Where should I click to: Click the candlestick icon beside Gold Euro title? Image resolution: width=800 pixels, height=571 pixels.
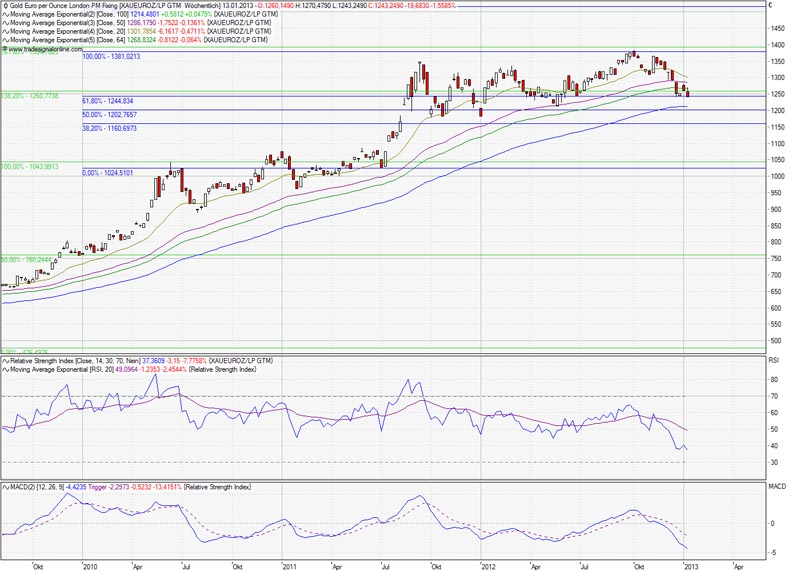(x=6, y=6)
